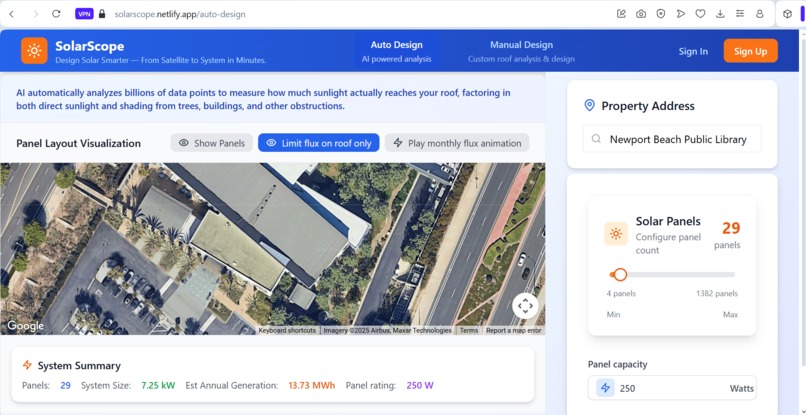Click the Panel capacity 250 Watts field
806x415 pixels.
pyautogui.click(x=672, y=388)
